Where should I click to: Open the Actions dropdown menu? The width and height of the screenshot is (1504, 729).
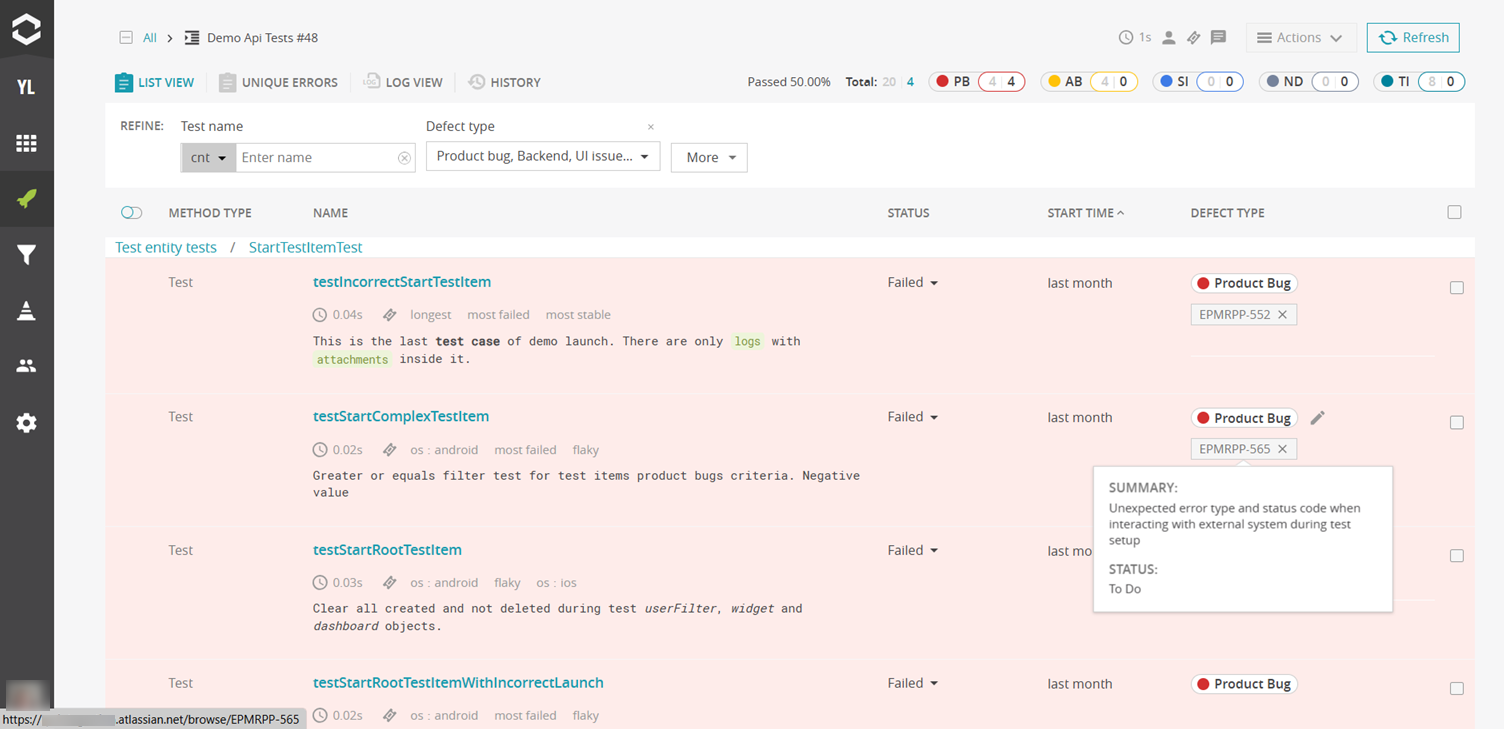click(1301, 38)
